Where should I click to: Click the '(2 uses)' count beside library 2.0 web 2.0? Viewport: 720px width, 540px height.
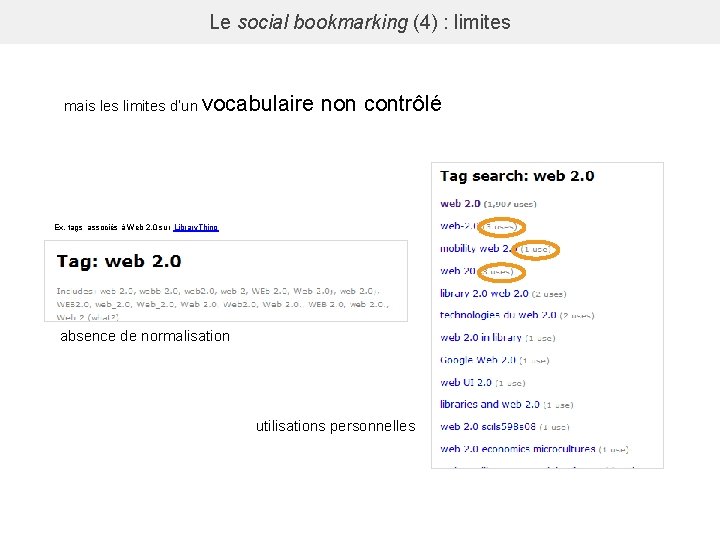[549, 294]
